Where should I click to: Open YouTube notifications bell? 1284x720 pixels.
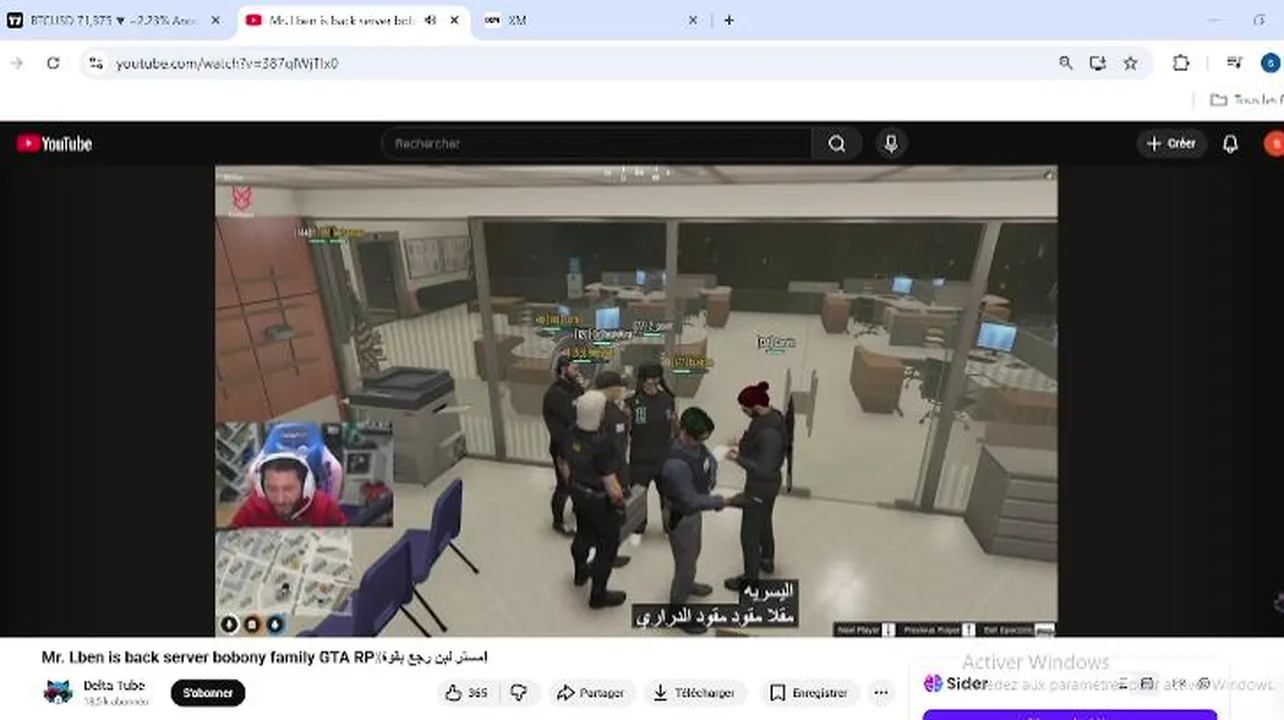coord(1230,144)
